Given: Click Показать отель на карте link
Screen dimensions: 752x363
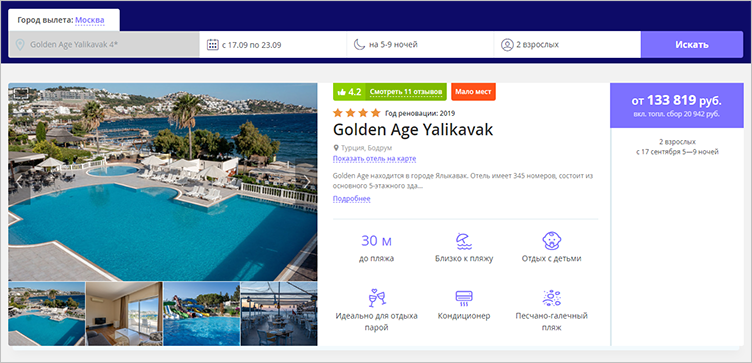Looking at the screenshot, I should coord(375,158).
